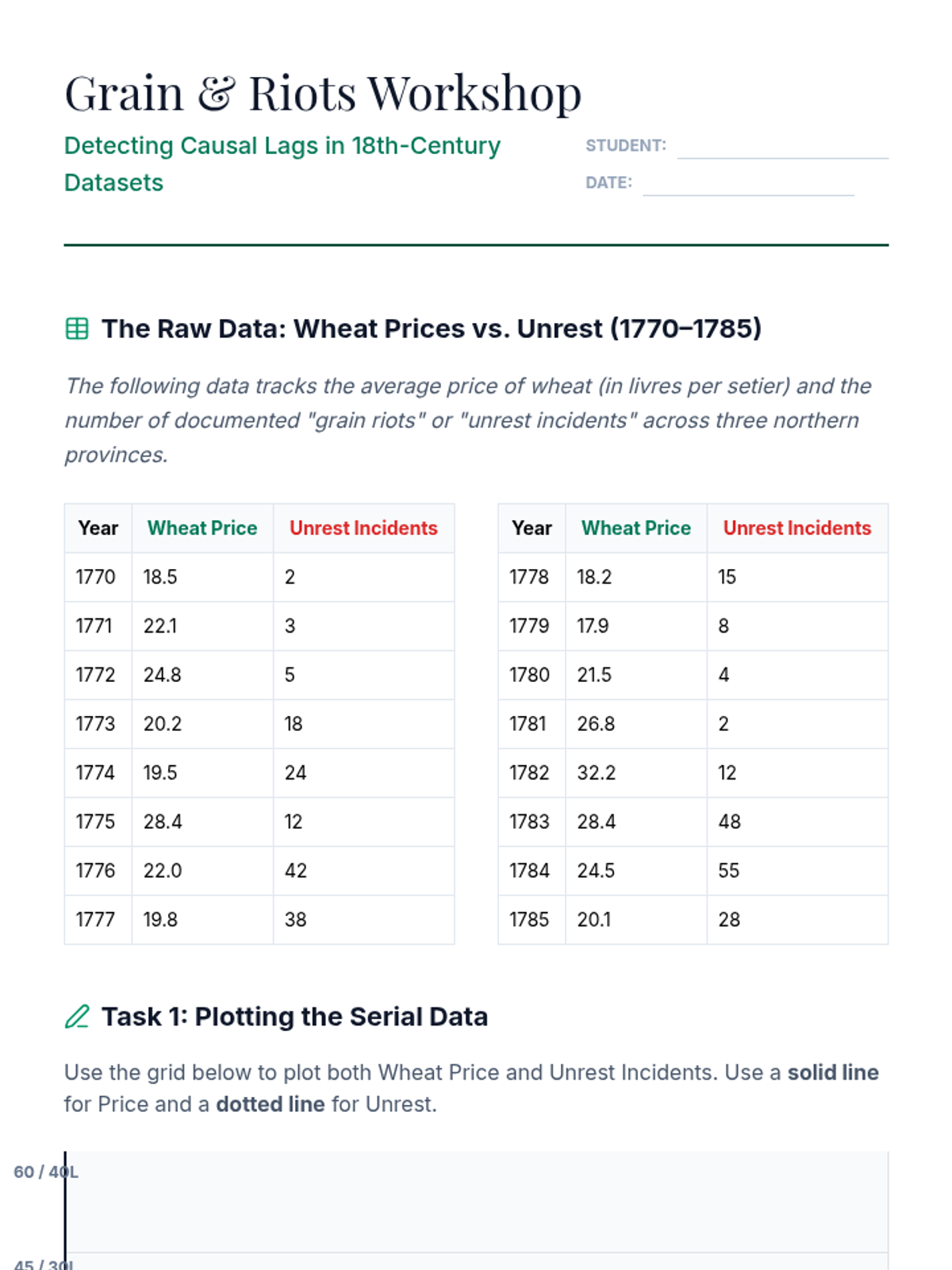Viewport: 952px width, 1270px height.
Task: Click the Grain & Riots Workshop title
Action: pyautogui.click(x=323, y=94)
